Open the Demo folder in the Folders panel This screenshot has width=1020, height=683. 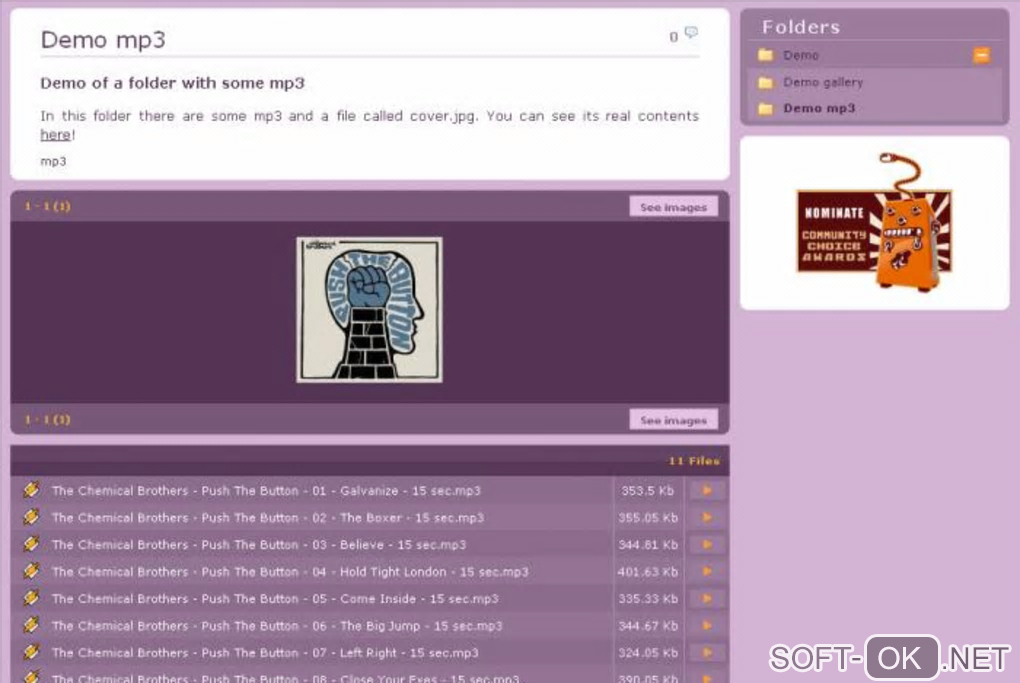tap(801, 55)
